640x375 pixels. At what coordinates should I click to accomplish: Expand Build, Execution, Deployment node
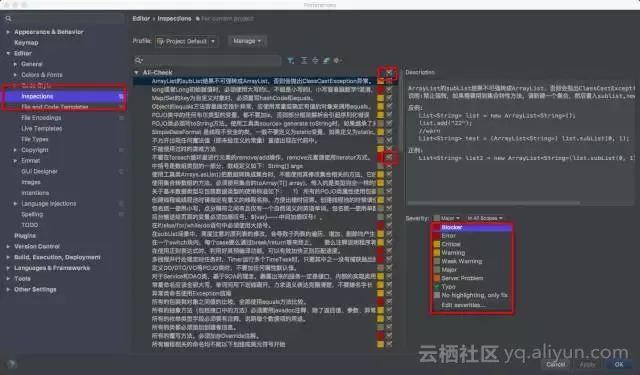pyautogui.click(x=8, y=257)
